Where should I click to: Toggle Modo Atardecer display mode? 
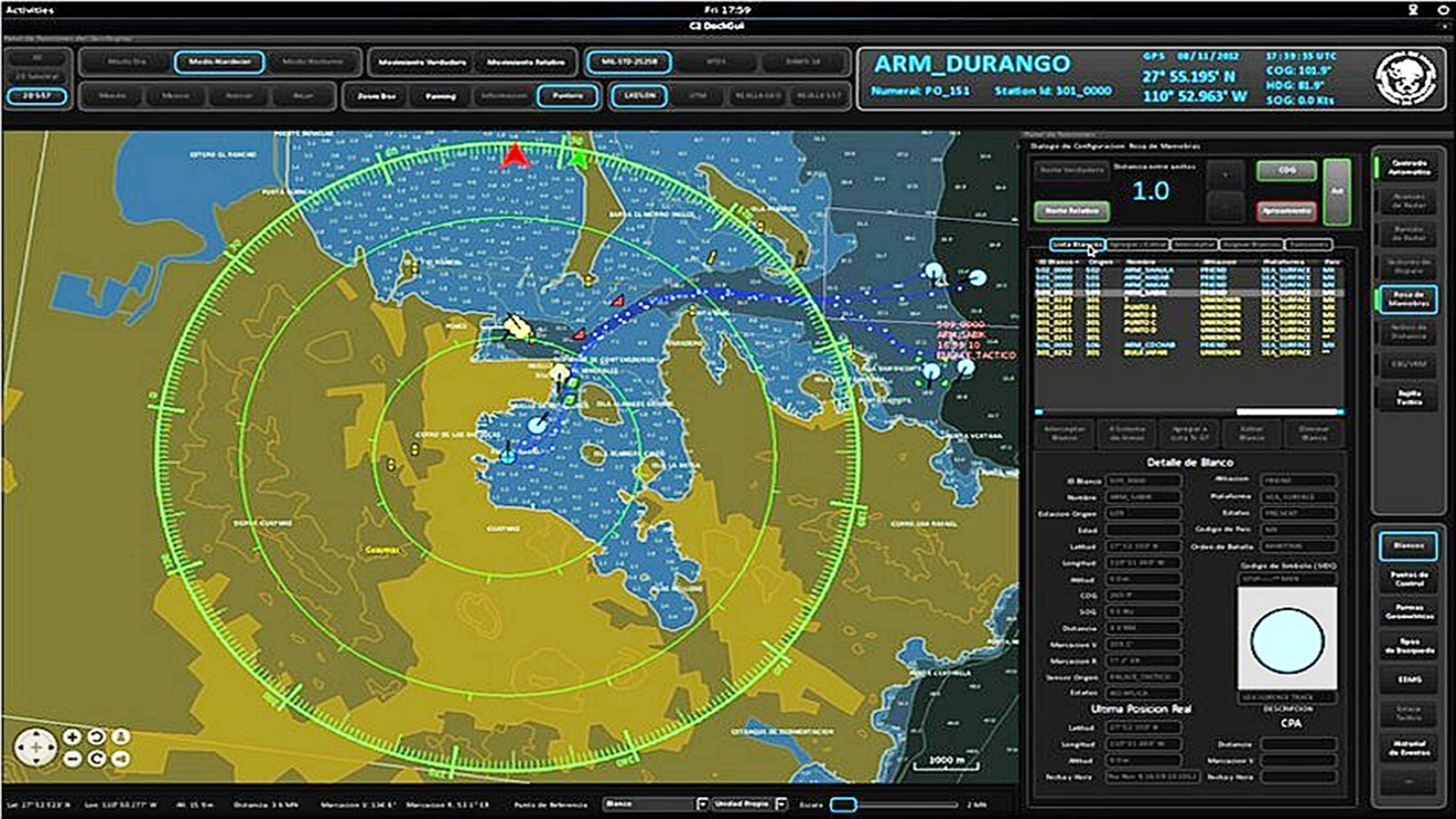point(219,62)
